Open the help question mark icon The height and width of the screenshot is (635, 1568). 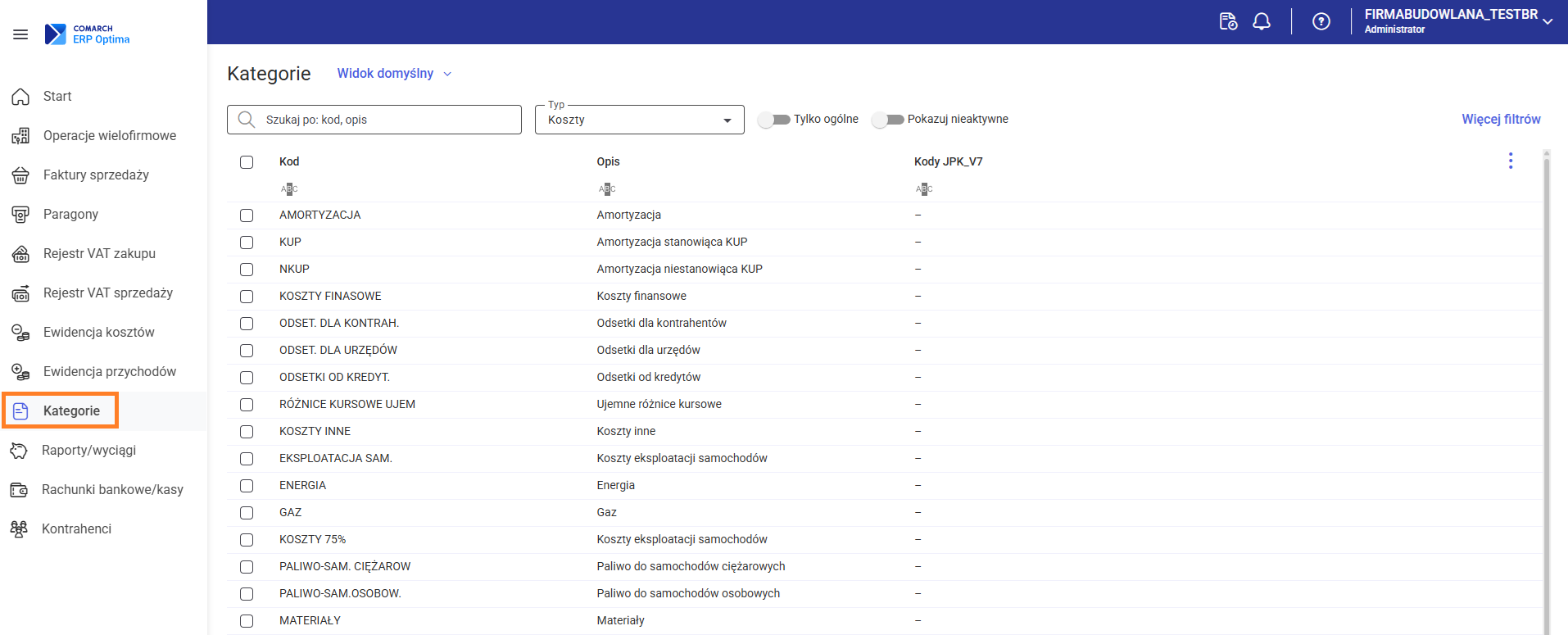coord(1321,21)
